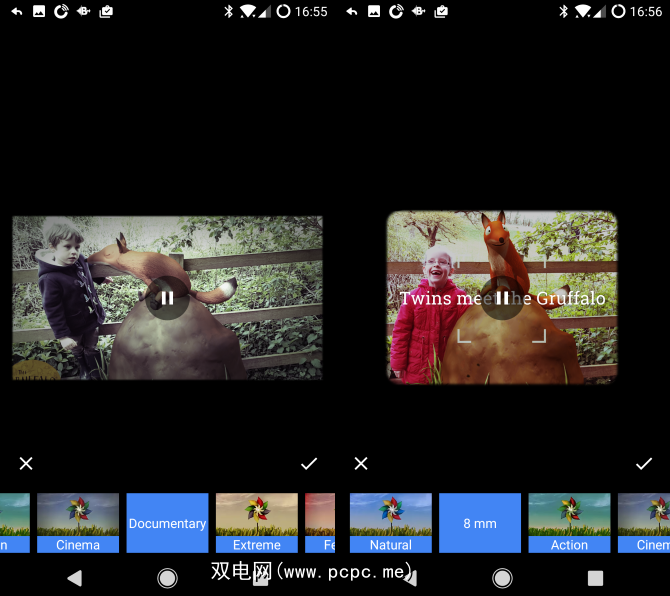This screenshot has height=596, width=670.
Task: Tap the image notification icon in left status bar
Action: point(39,12)
